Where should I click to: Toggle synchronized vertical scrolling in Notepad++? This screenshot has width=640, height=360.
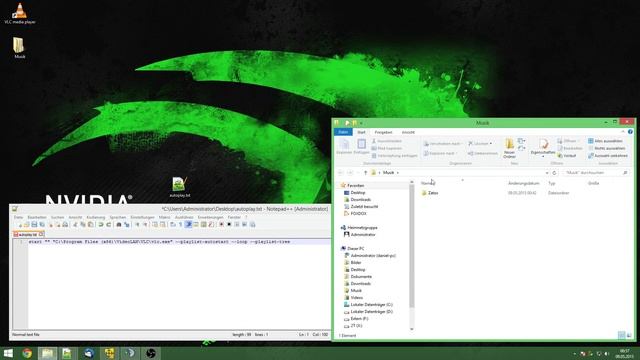155,224
